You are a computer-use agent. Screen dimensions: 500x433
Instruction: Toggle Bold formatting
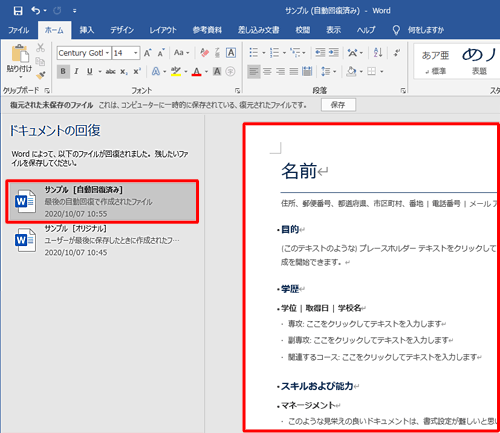click(x=63, y=71)
